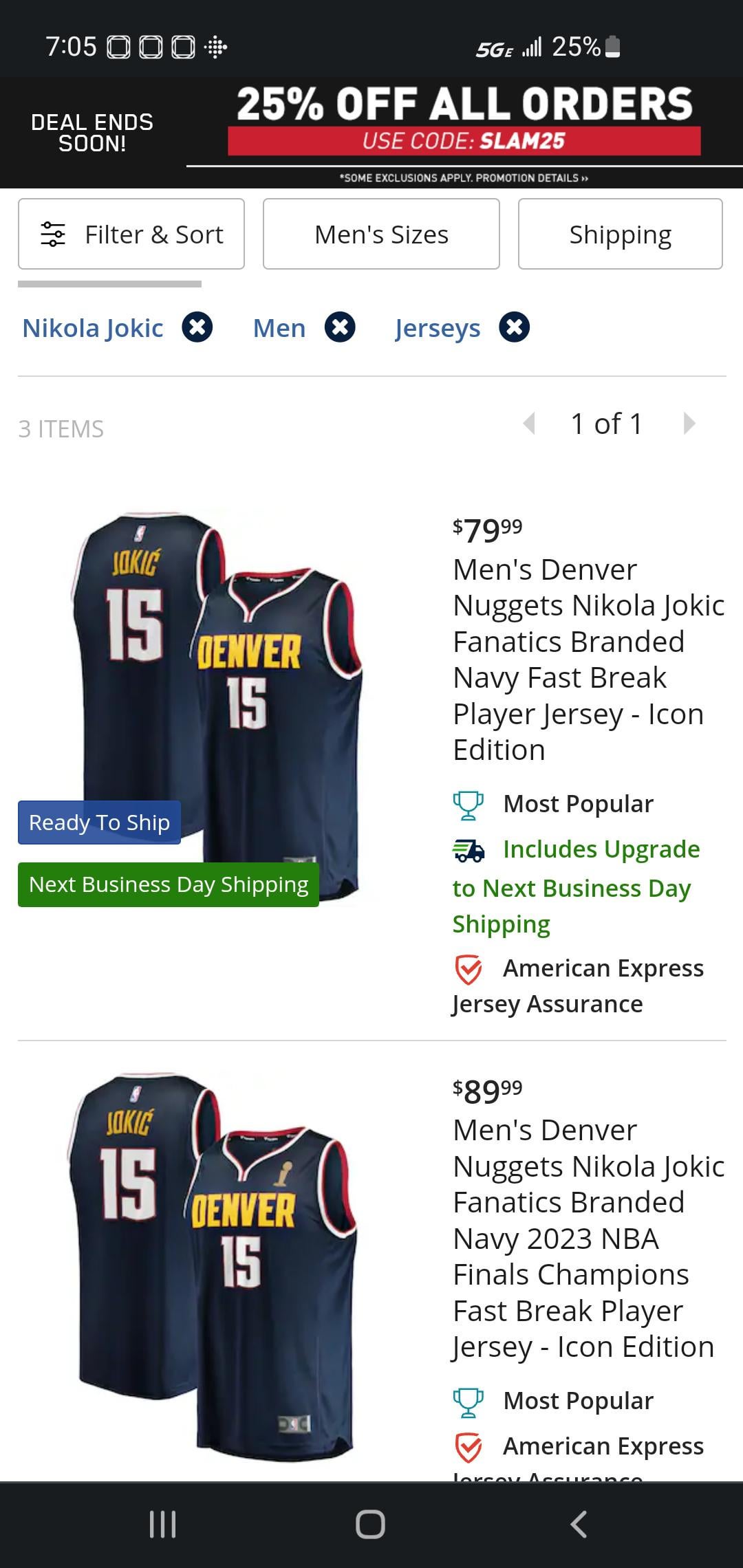Open Filter & Sort options

click(x=131, y=235)
